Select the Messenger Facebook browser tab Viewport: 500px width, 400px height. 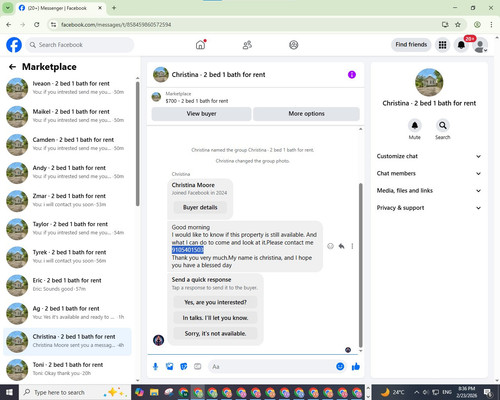[x=60, y=8]
